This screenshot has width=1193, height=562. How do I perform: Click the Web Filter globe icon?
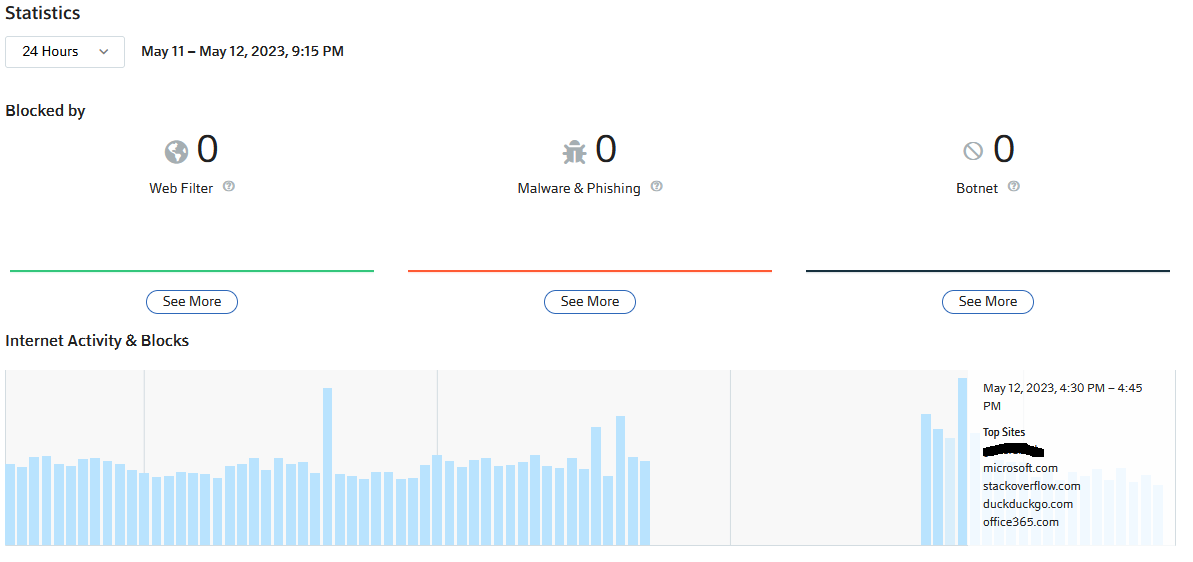tap(176, 152)
